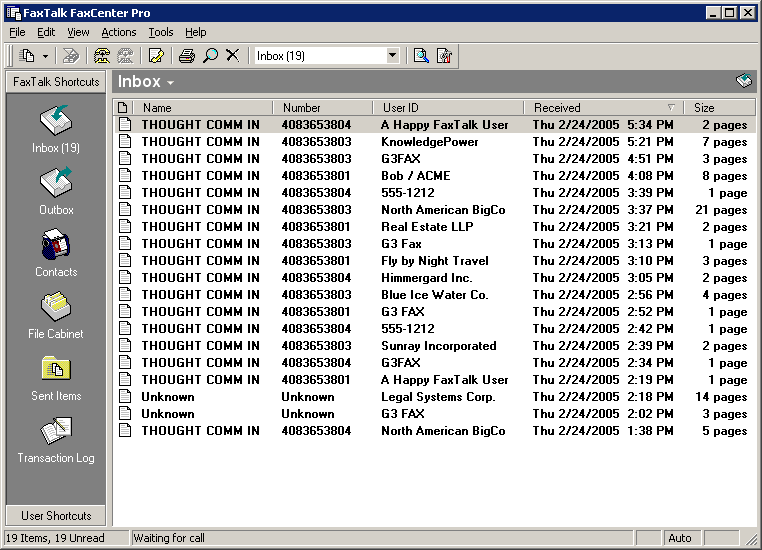
Task: Open the New Fax button's dropdown arrow
Action: click(x=45, y=56)
